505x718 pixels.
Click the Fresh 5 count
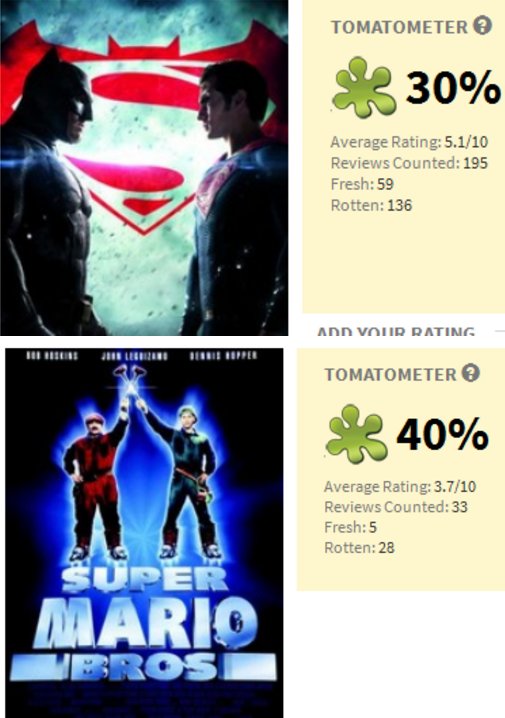point(350,528)
